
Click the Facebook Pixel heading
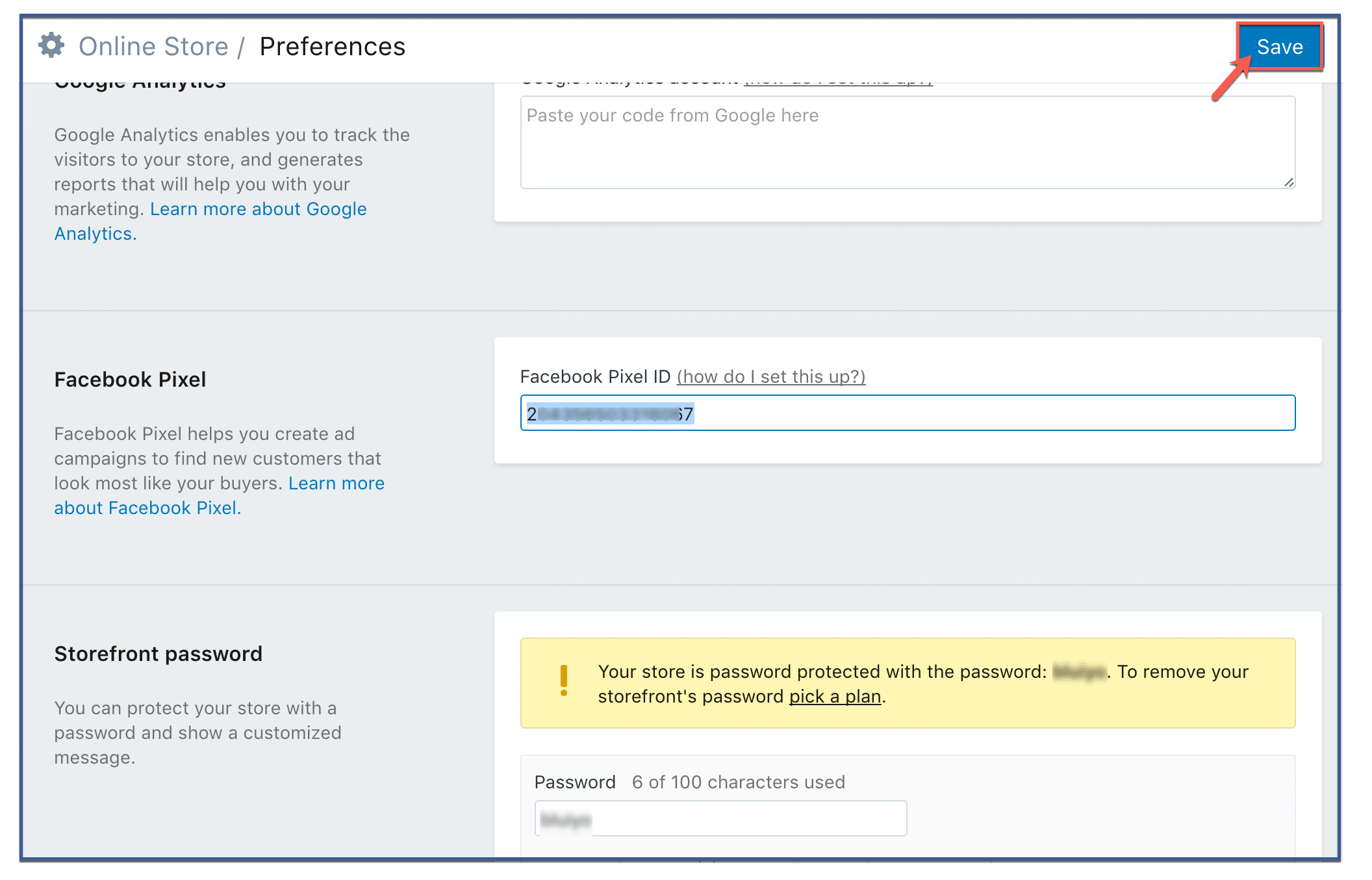tap(130, 379)
